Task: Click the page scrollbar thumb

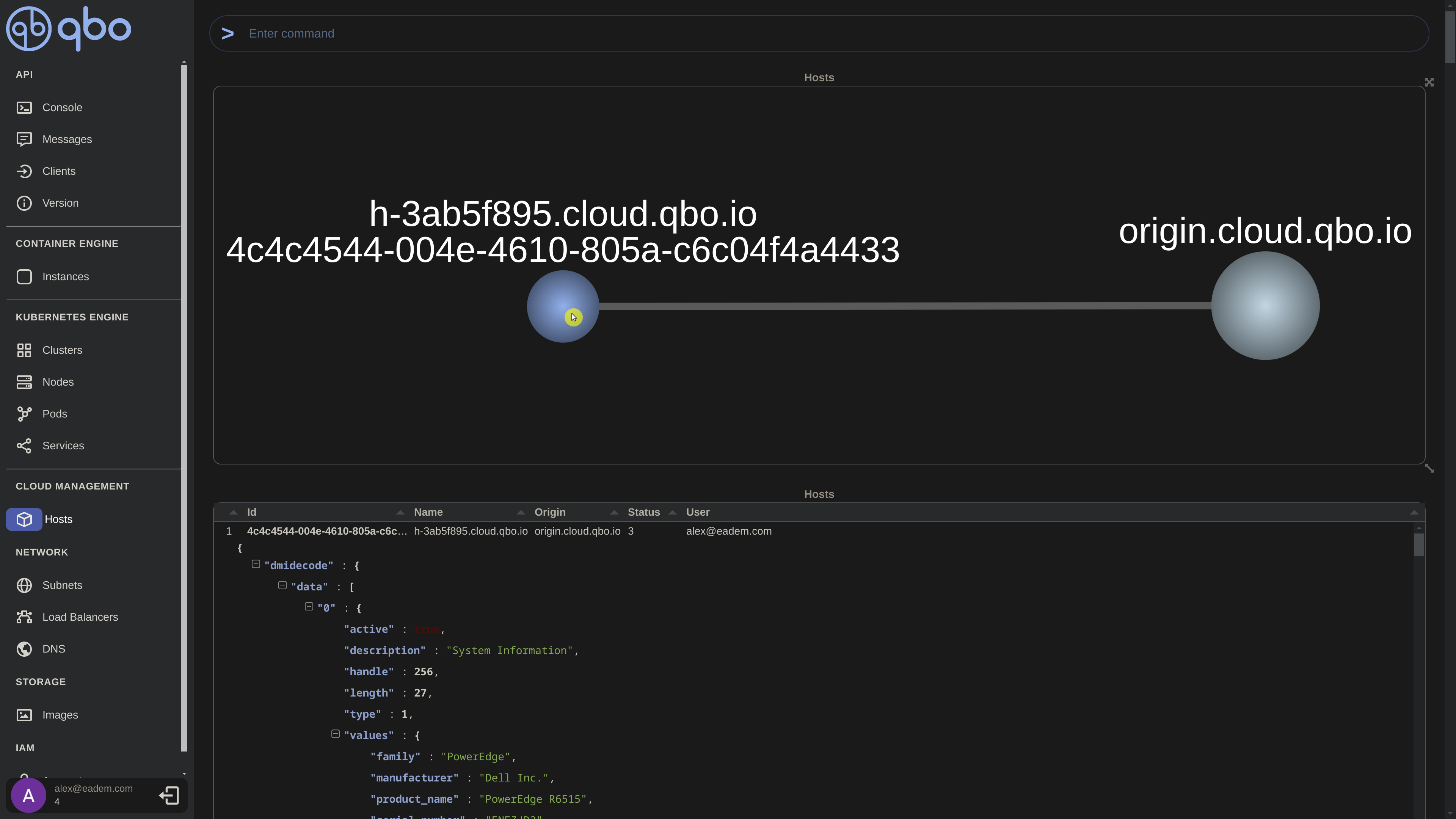Action: point(1450,37)
